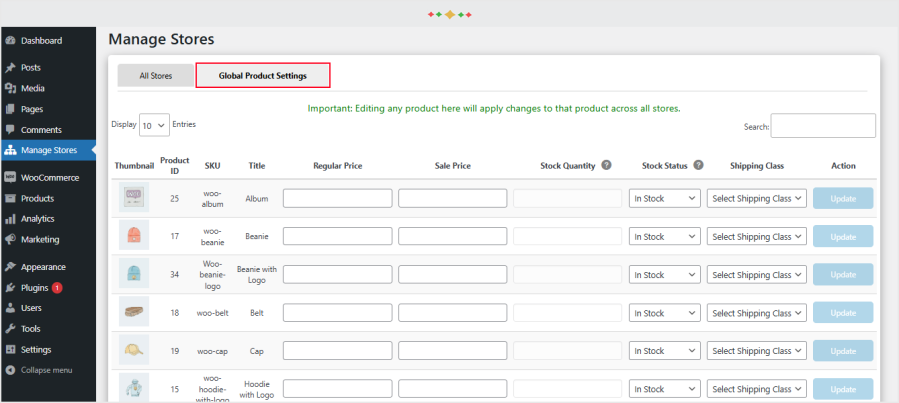Click the Dashboard icon in sidebar
Viewport: 899px width, 403px height.
point(10,41)
